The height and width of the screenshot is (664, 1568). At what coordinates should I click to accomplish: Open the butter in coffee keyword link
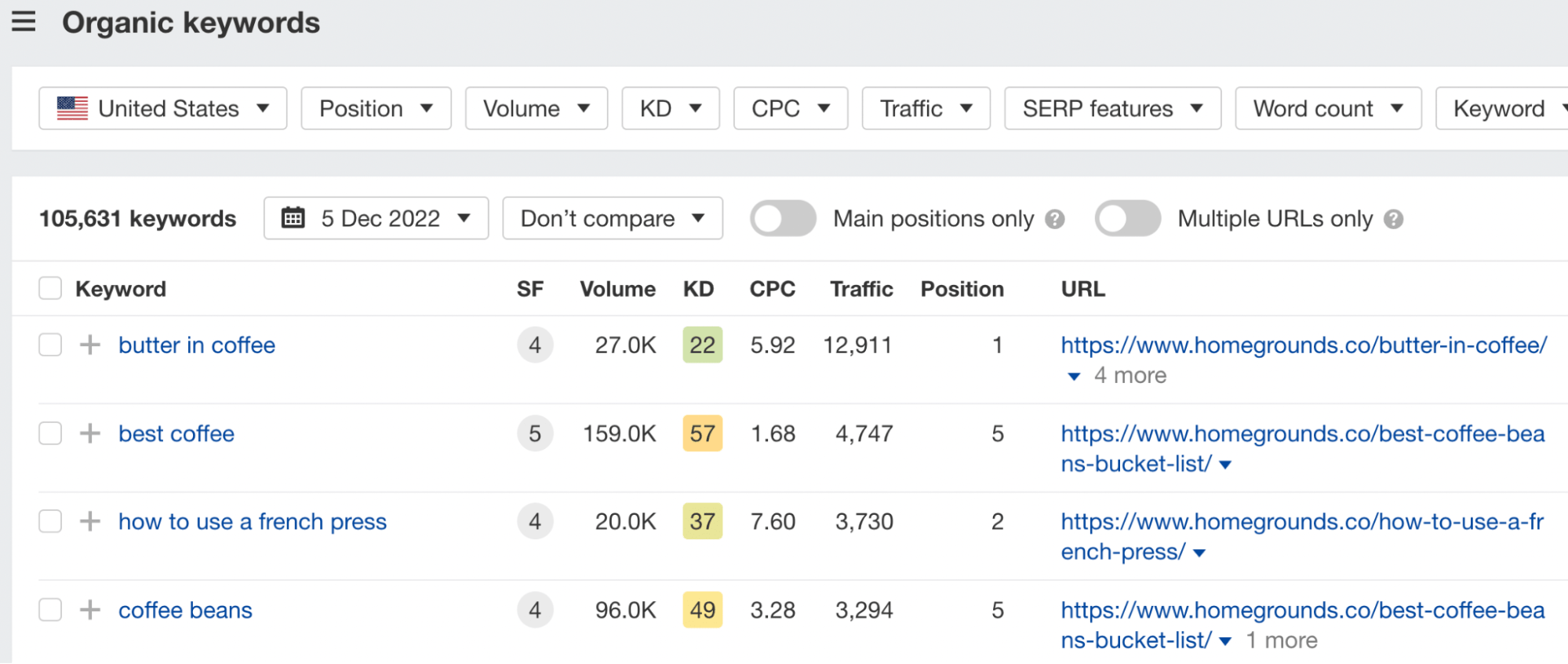(197, 345)
